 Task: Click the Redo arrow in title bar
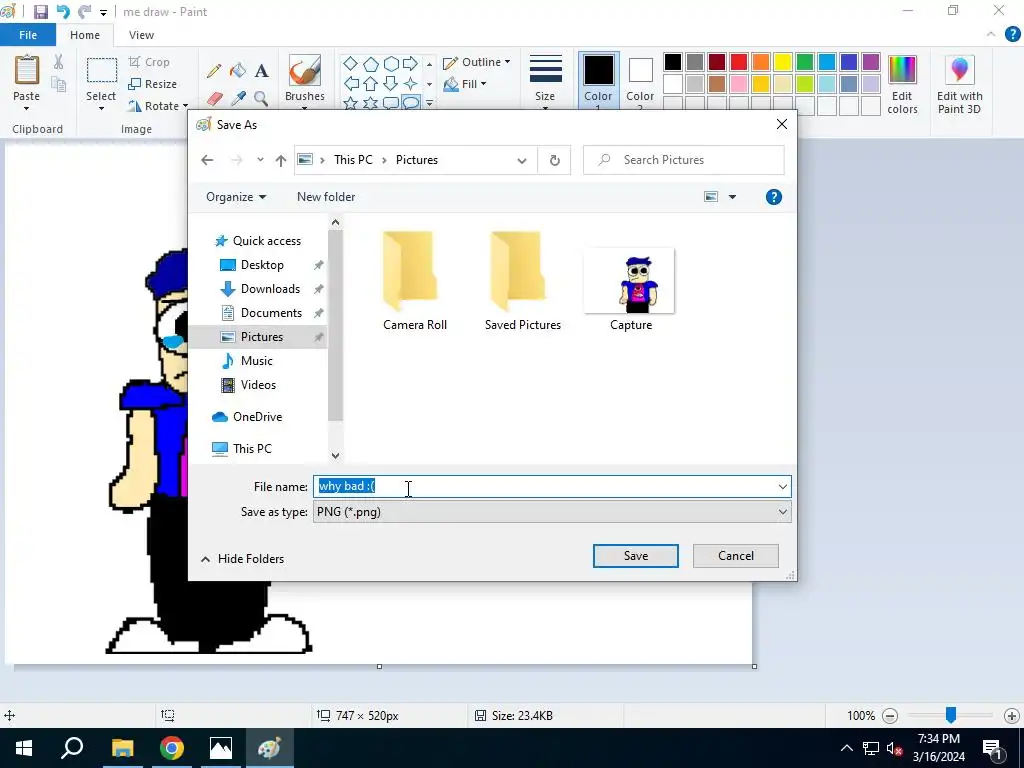(84, 12)
